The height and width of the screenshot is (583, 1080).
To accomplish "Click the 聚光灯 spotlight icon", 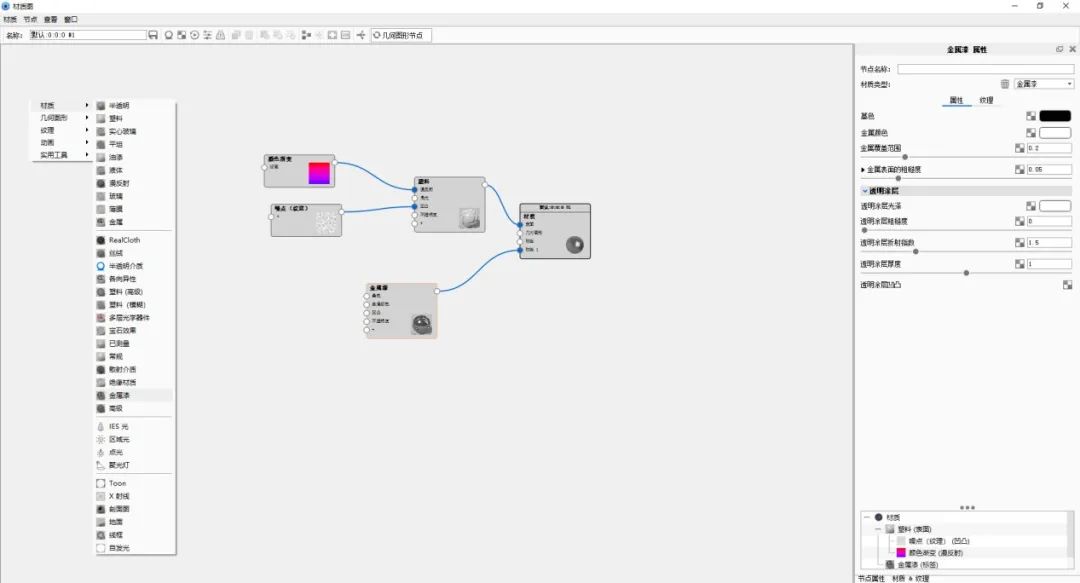I will pyautogui.click(x=101, y=465).
